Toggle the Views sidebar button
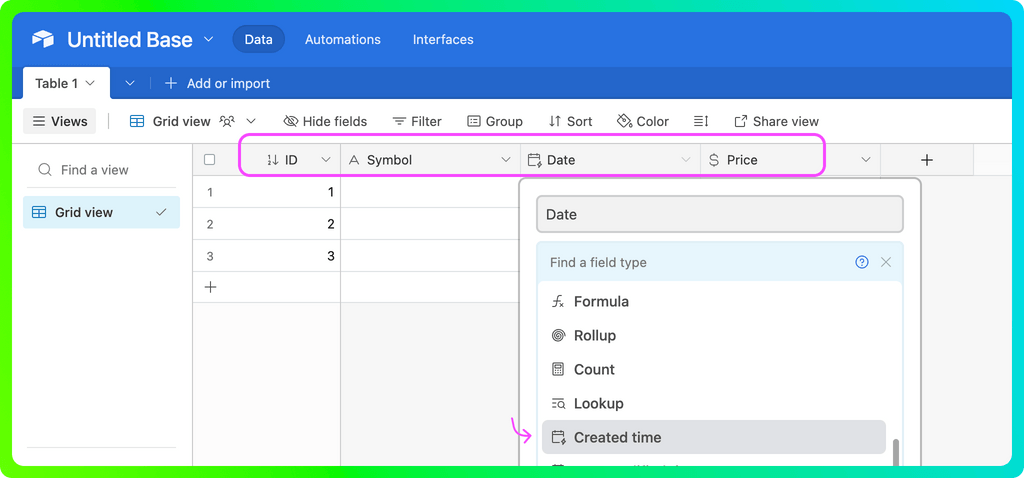Screen dimensions: 1024x478 point(59,121)
